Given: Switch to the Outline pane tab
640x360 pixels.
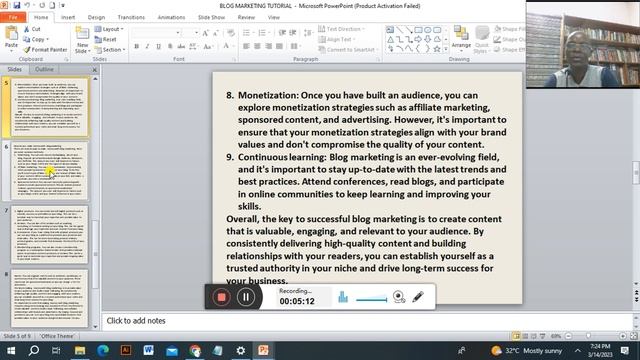Looking at the screenshot, I should (44, 69).
